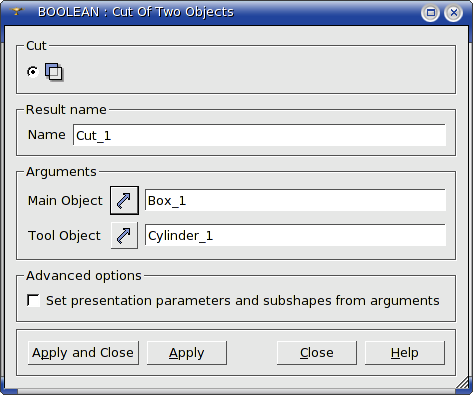Click the Main Object field showing Box_1
Image resolution: width=473 pixels, height=395 pixels.
295,200
